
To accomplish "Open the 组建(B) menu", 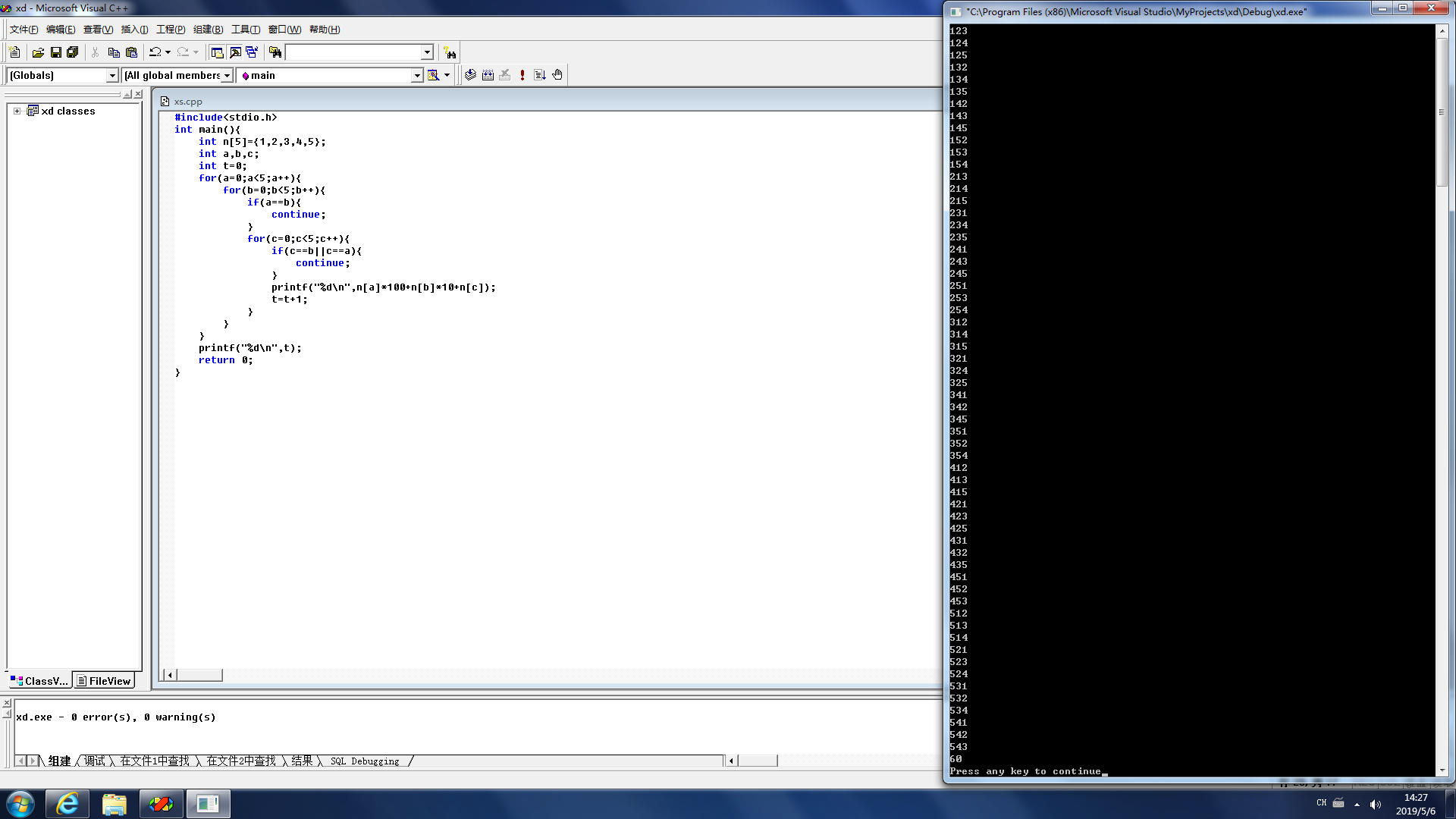I will [208, 30].
